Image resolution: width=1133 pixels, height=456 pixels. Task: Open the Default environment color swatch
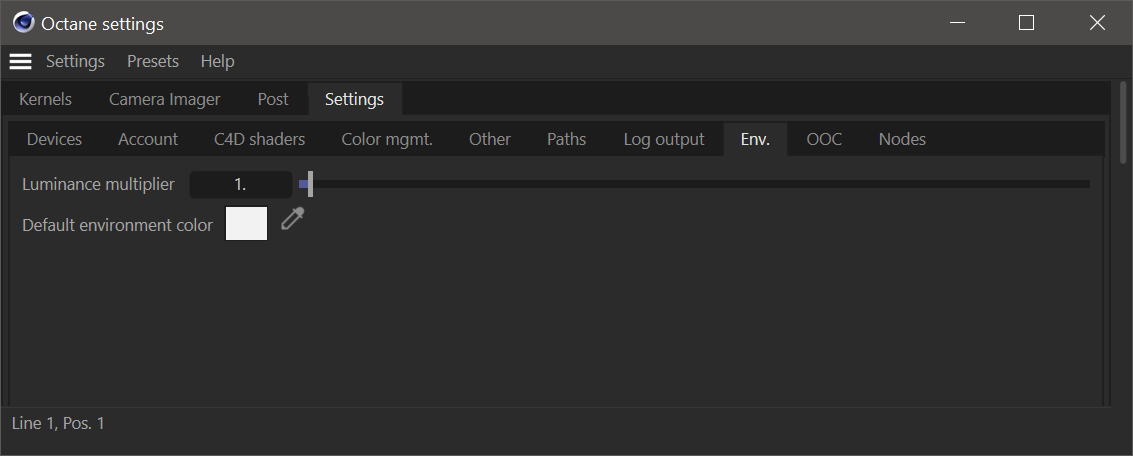coord(247,224)
